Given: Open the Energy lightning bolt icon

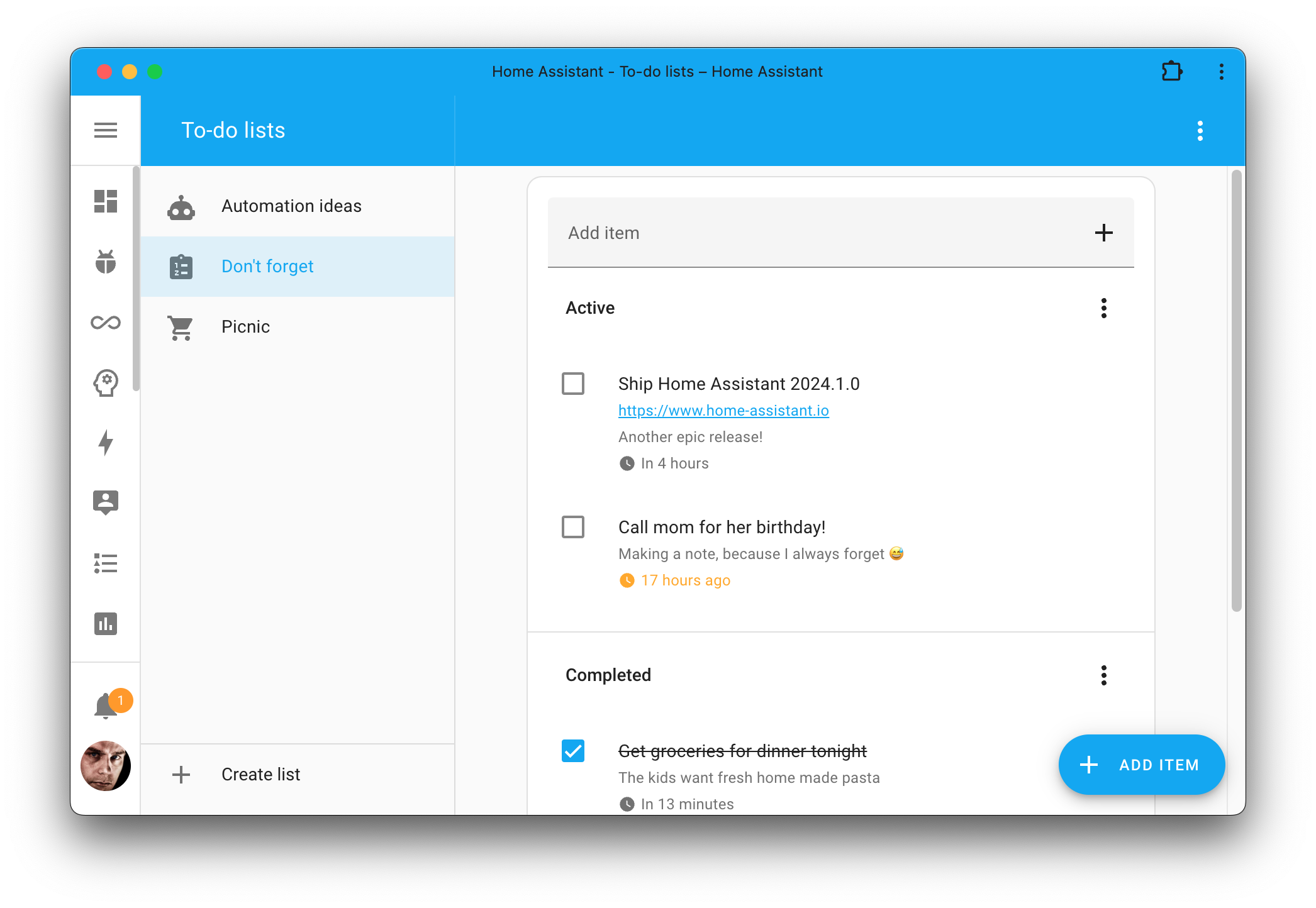Looking at the screenshot, I should click(105, 442).
